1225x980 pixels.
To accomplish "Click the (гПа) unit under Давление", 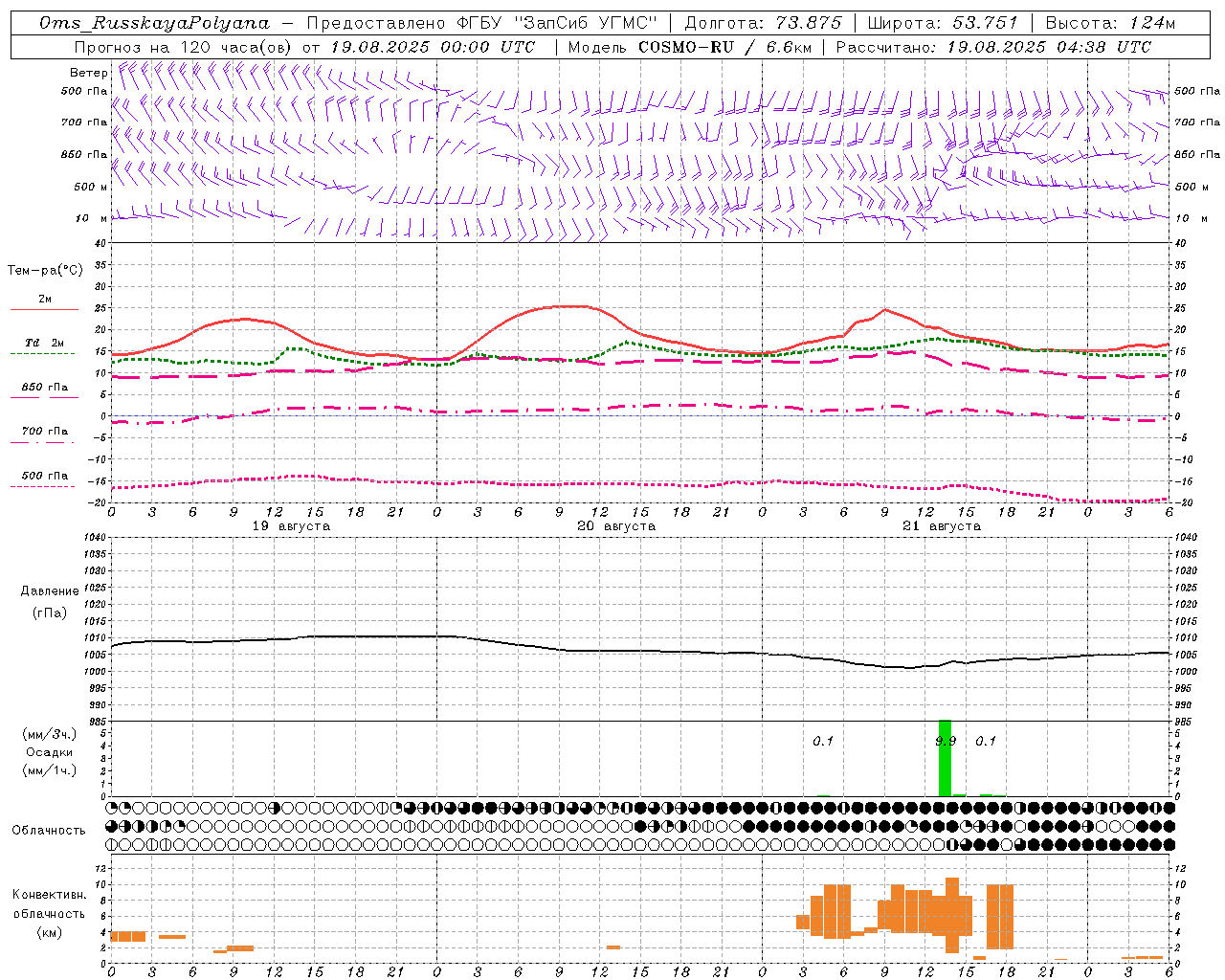I will (49, 613).
